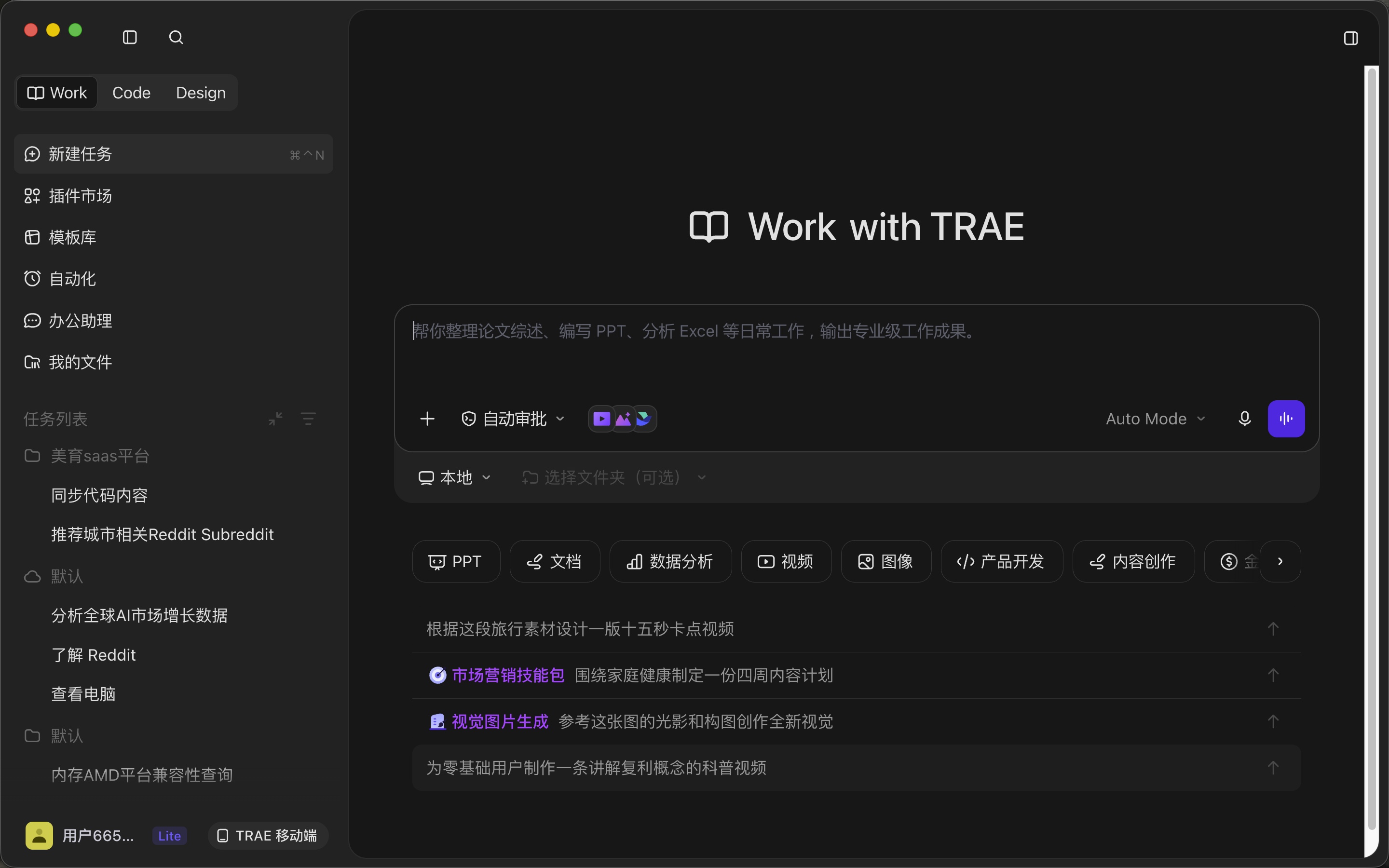The height and width of the screenshot is (868, 1389).
Task: Select the 图像 category chip
Action: click(x=885, y=561)
